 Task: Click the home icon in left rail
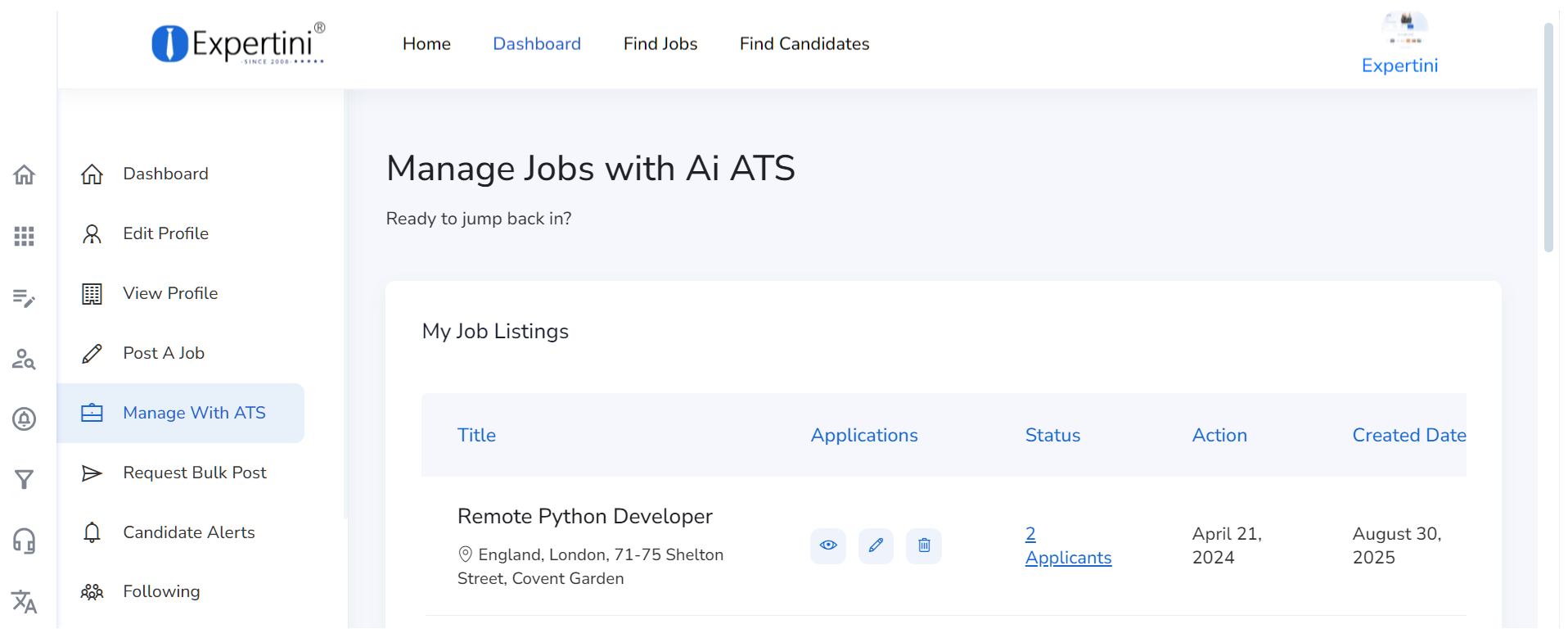click(24, 174)
